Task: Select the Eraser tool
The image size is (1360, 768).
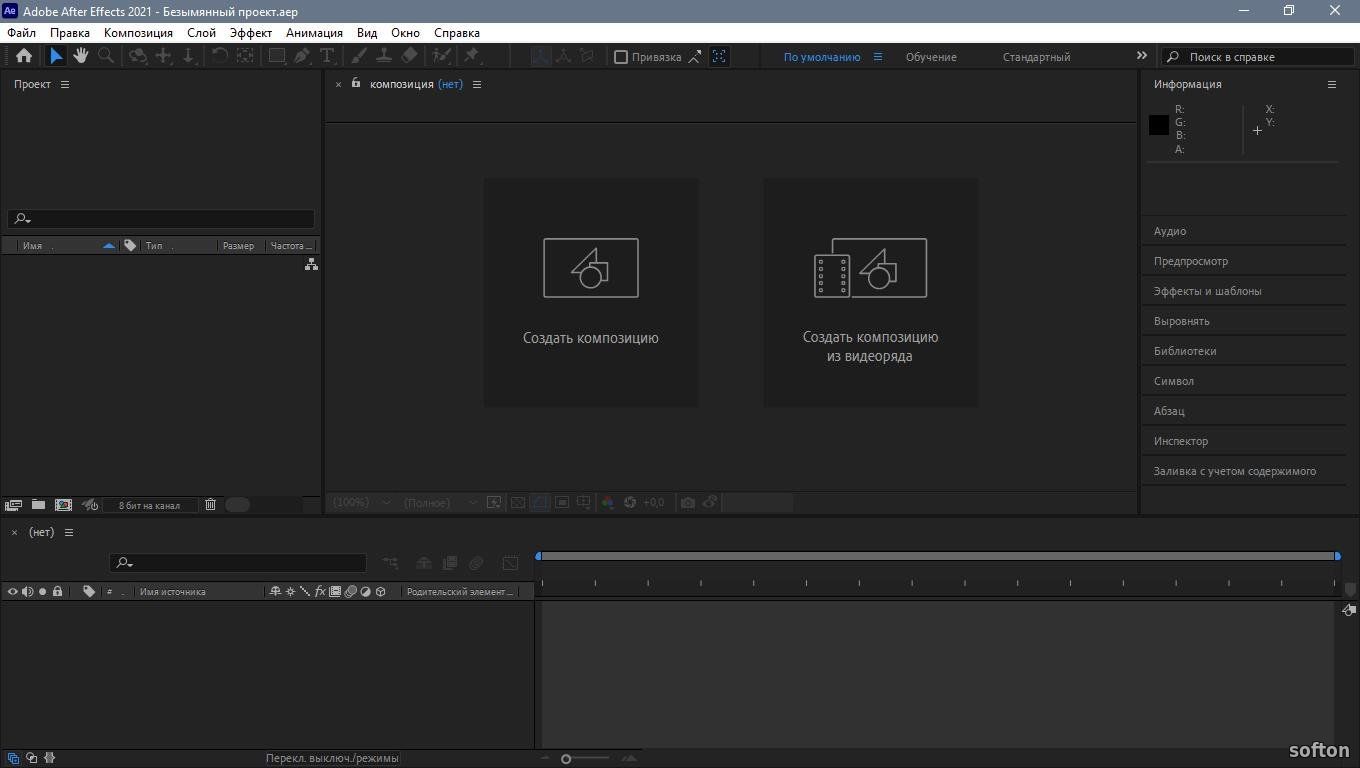Action: pos(410,56)
